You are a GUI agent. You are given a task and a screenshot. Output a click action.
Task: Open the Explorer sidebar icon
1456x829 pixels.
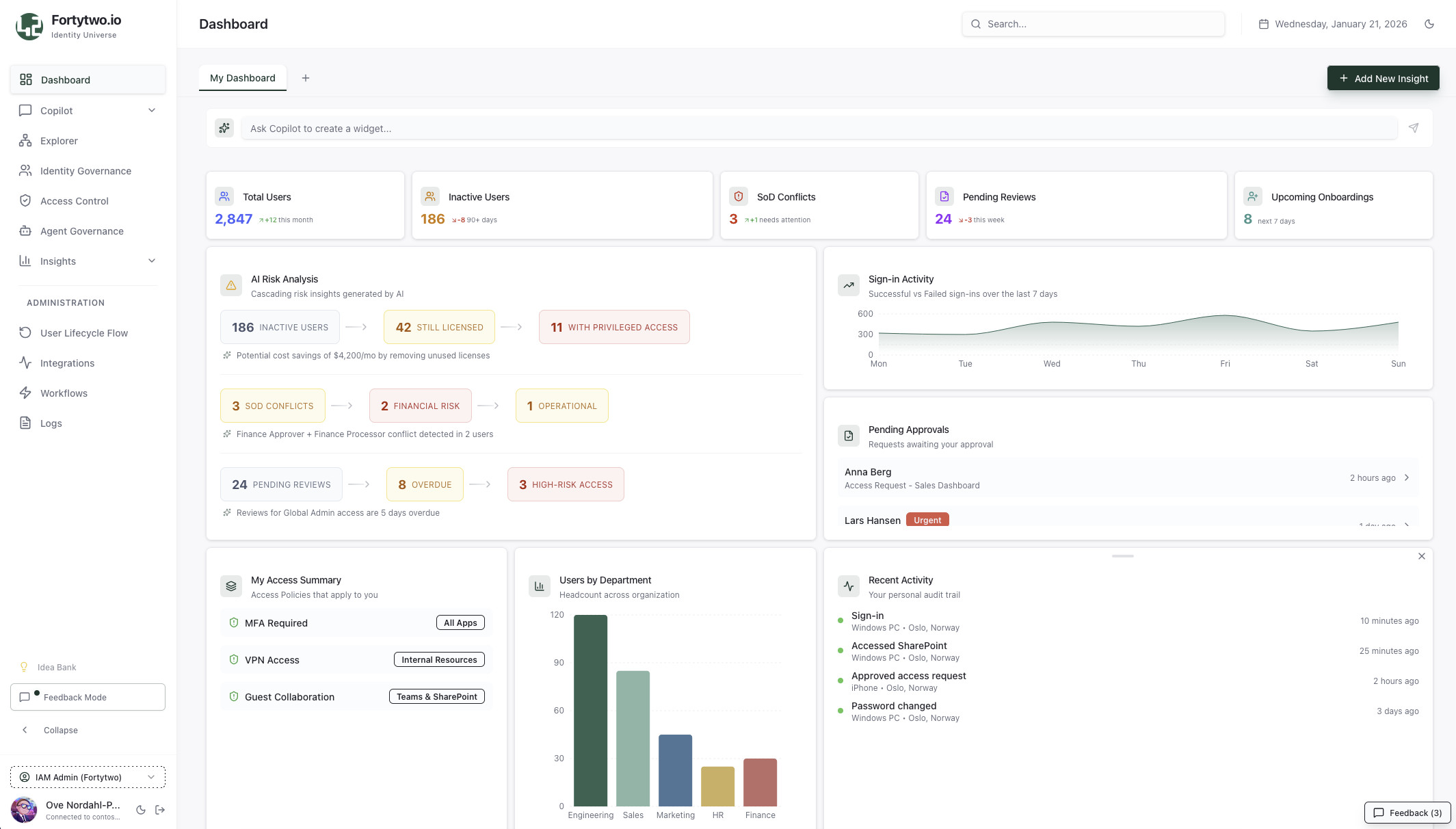coord(25,141)
